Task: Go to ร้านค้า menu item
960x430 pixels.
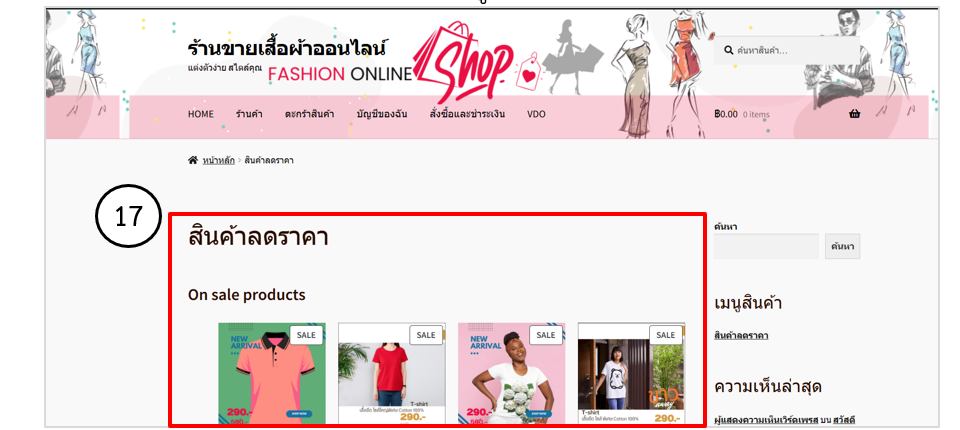Action: tap(249, 114)
